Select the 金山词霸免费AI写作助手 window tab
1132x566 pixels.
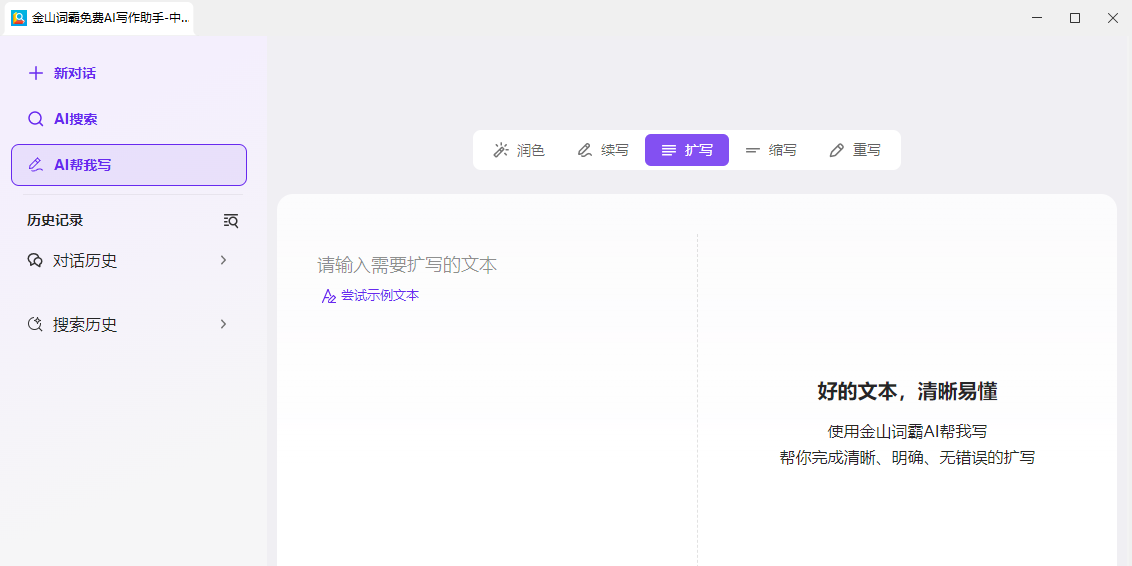click(98, 18)
